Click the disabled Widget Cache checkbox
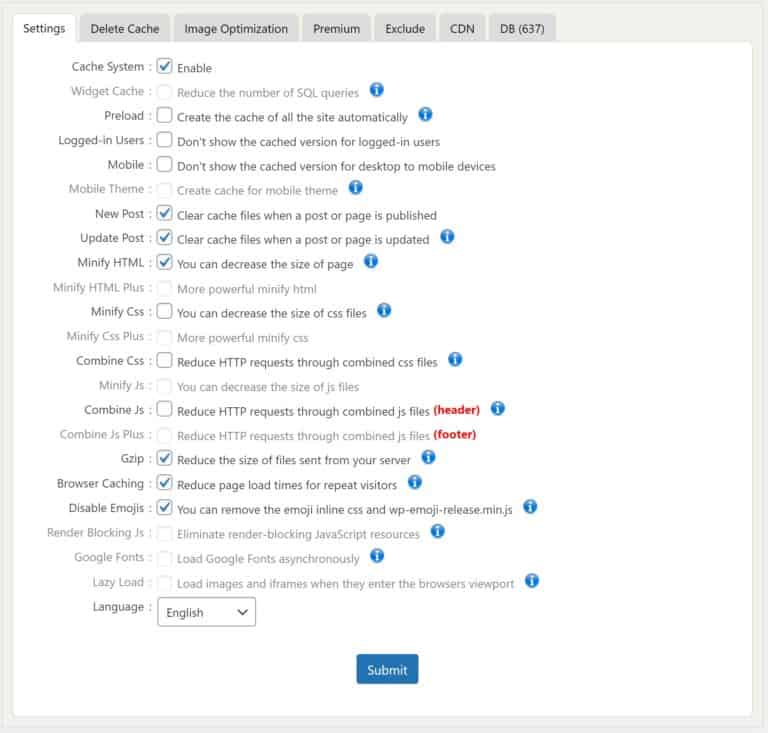 coord(165,91)
